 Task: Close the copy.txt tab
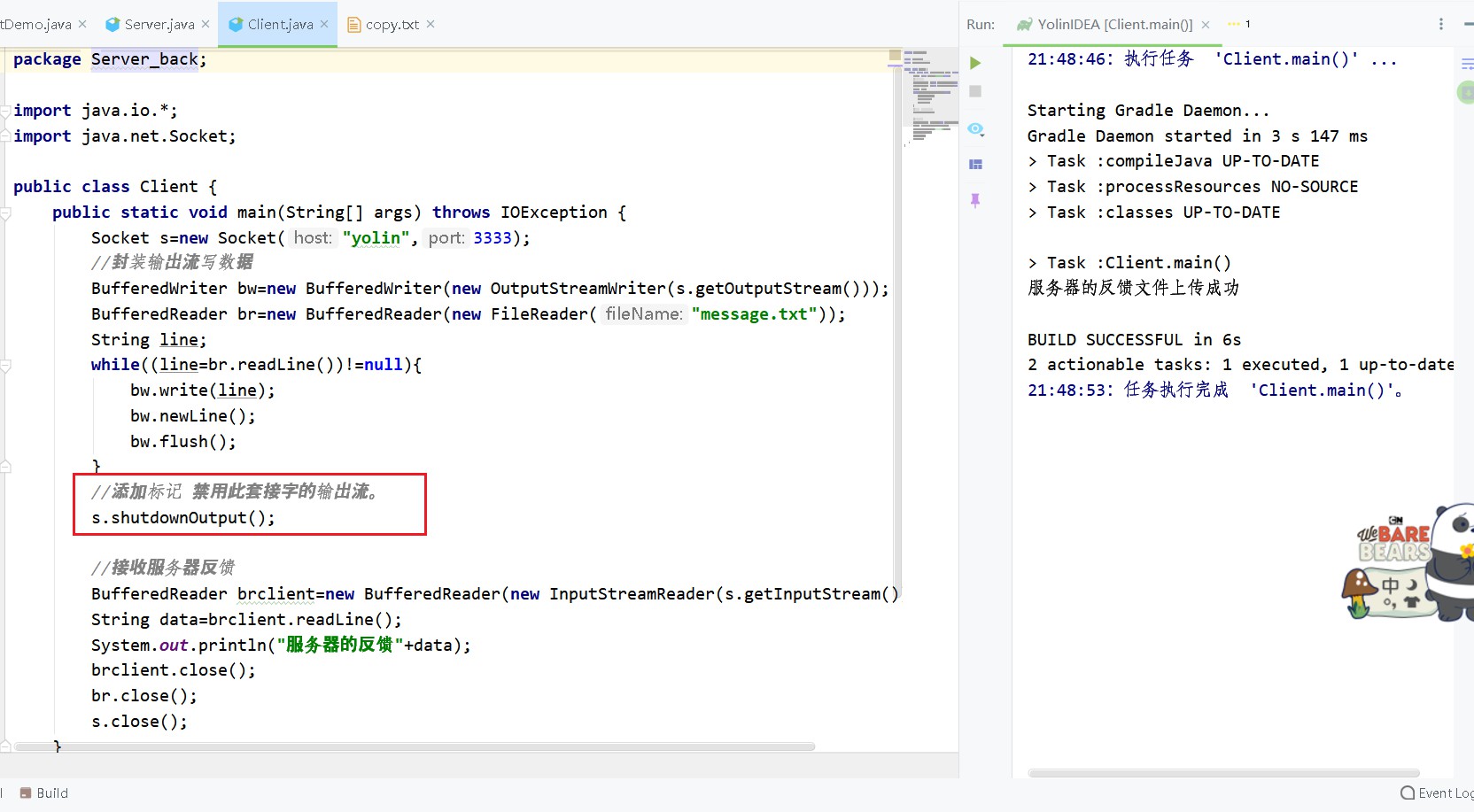(x=431, y=24)
